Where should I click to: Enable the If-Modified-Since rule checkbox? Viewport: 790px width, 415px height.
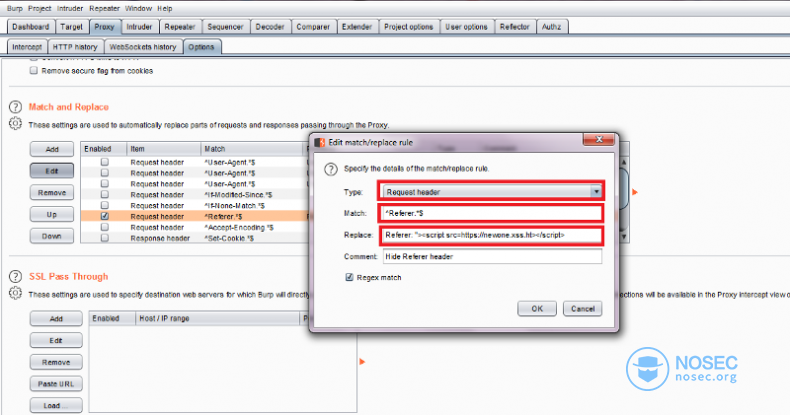click(x=104, y=194)
